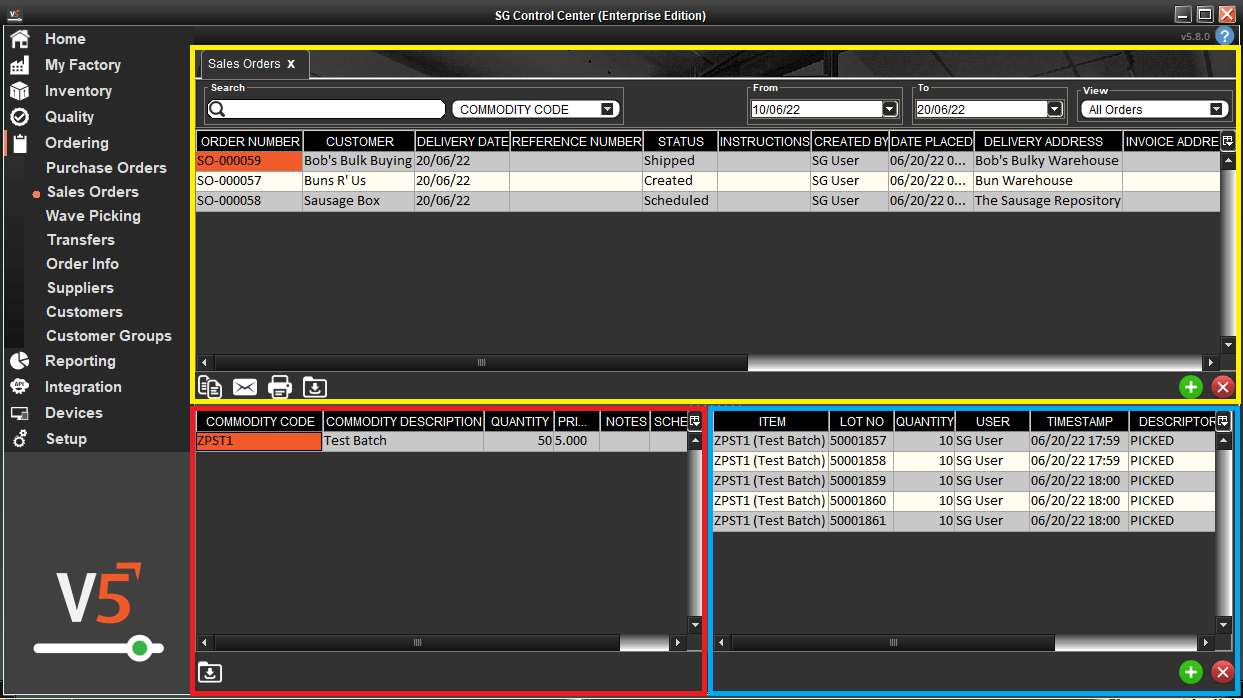1243x700 pixels.
Task: Click the Setup gear icon in the sidebar
Action: 20,438
